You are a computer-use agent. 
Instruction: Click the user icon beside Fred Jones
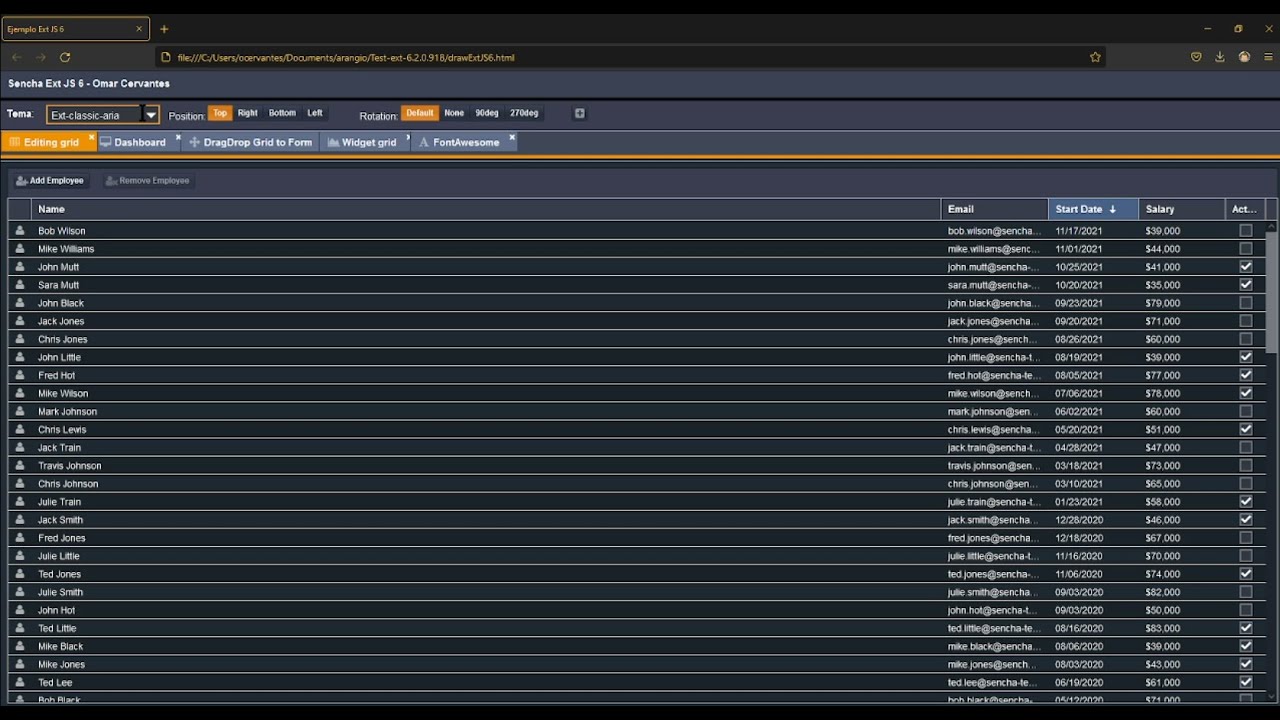pos(20,537)
